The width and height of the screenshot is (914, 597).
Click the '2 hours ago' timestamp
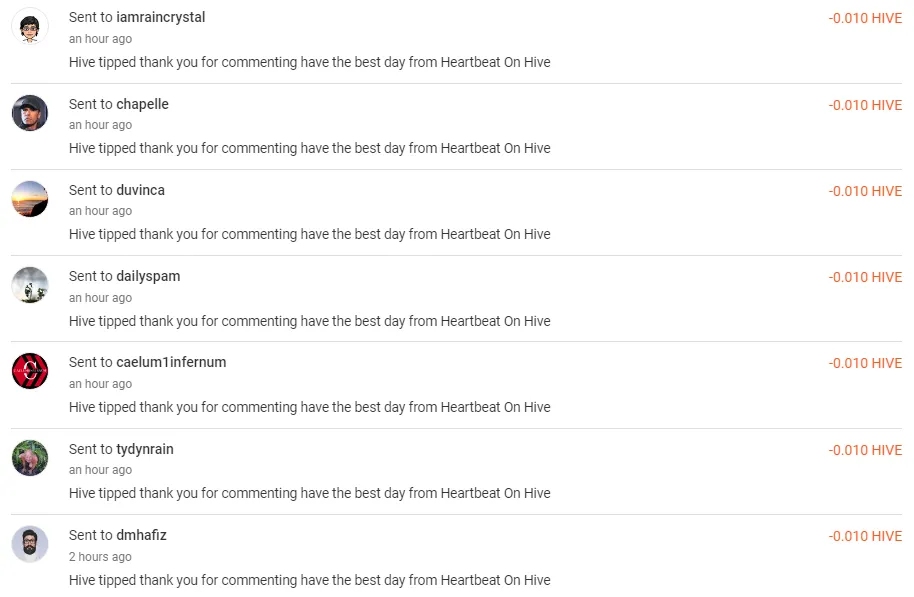point(100,557)
